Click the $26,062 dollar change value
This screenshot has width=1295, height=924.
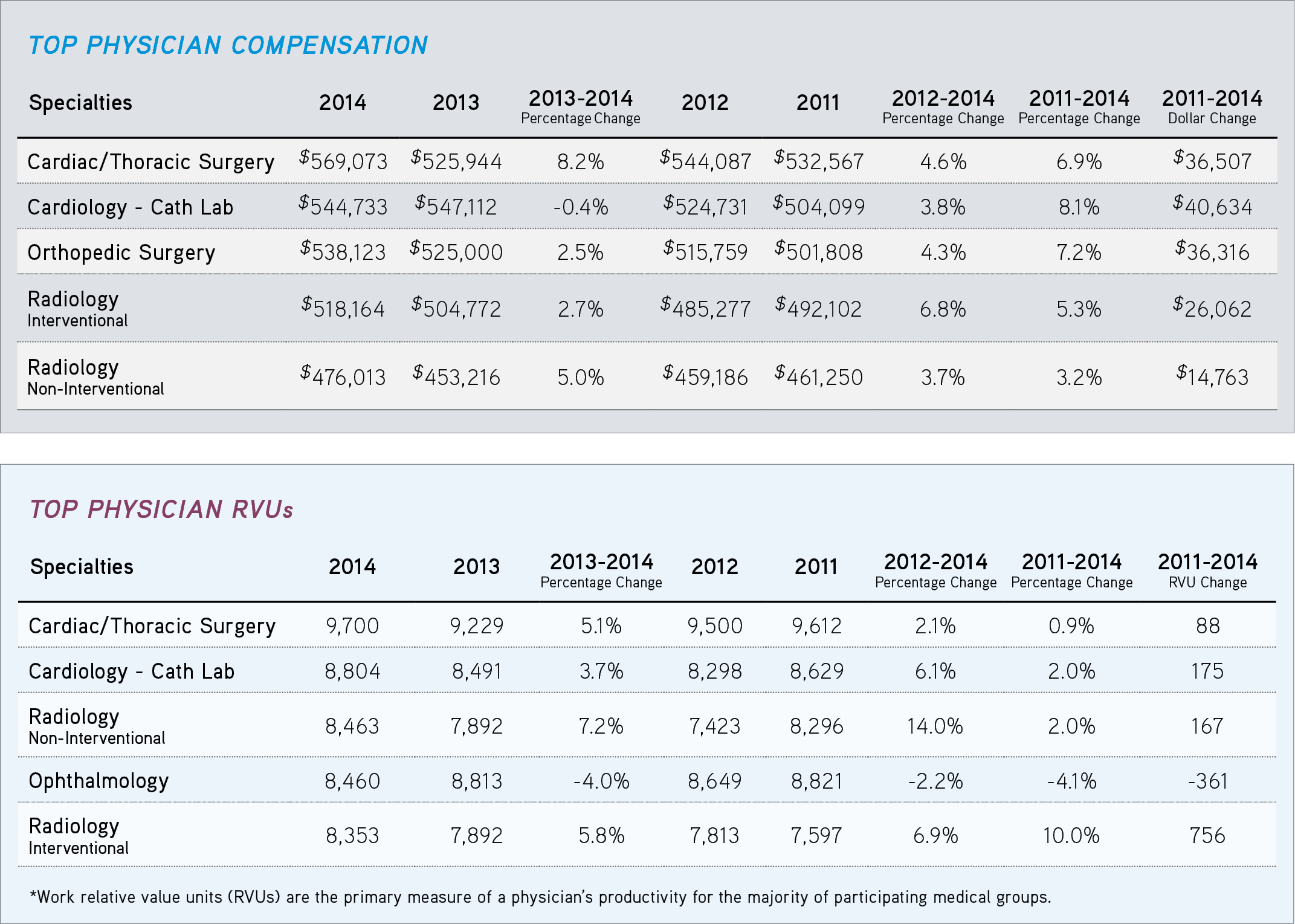tap(1212, 309)
